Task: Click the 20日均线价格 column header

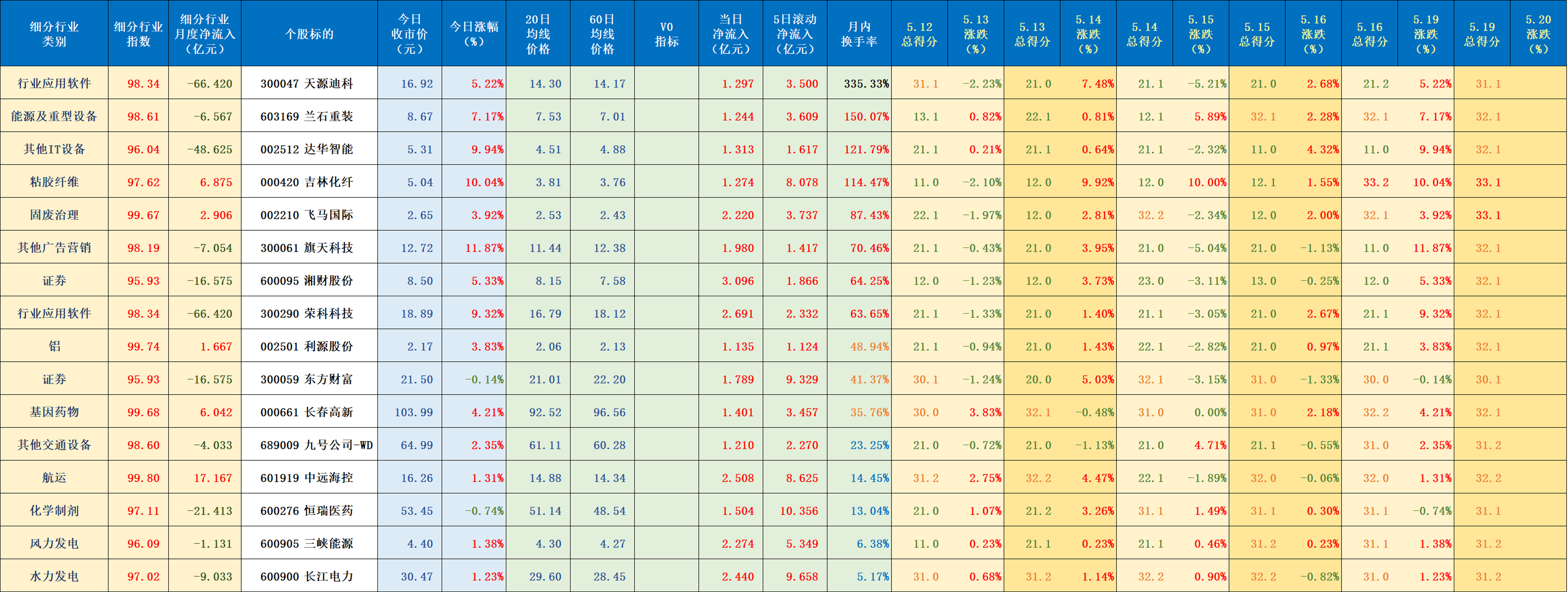Action: tap(537, 34)
